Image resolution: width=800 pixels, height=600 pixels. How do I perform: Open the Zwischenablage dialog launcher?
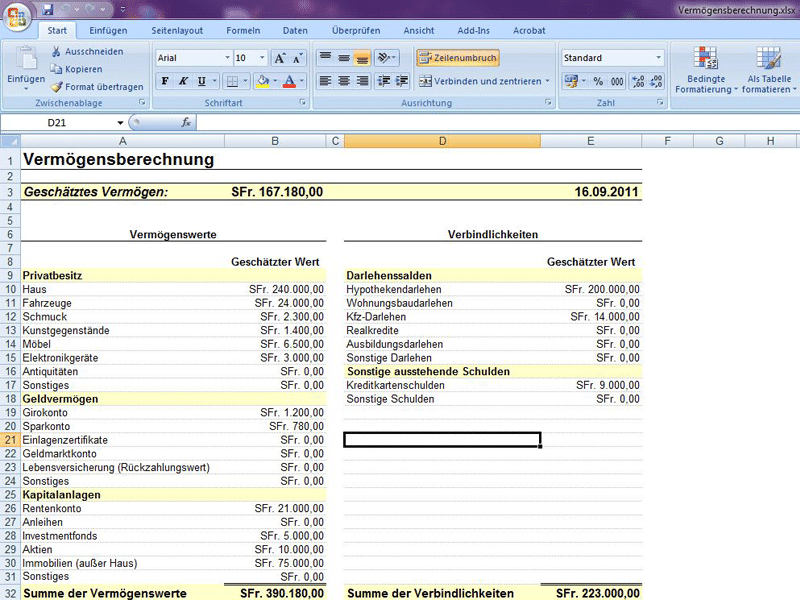pyautogui.click(x=142, y=103)
